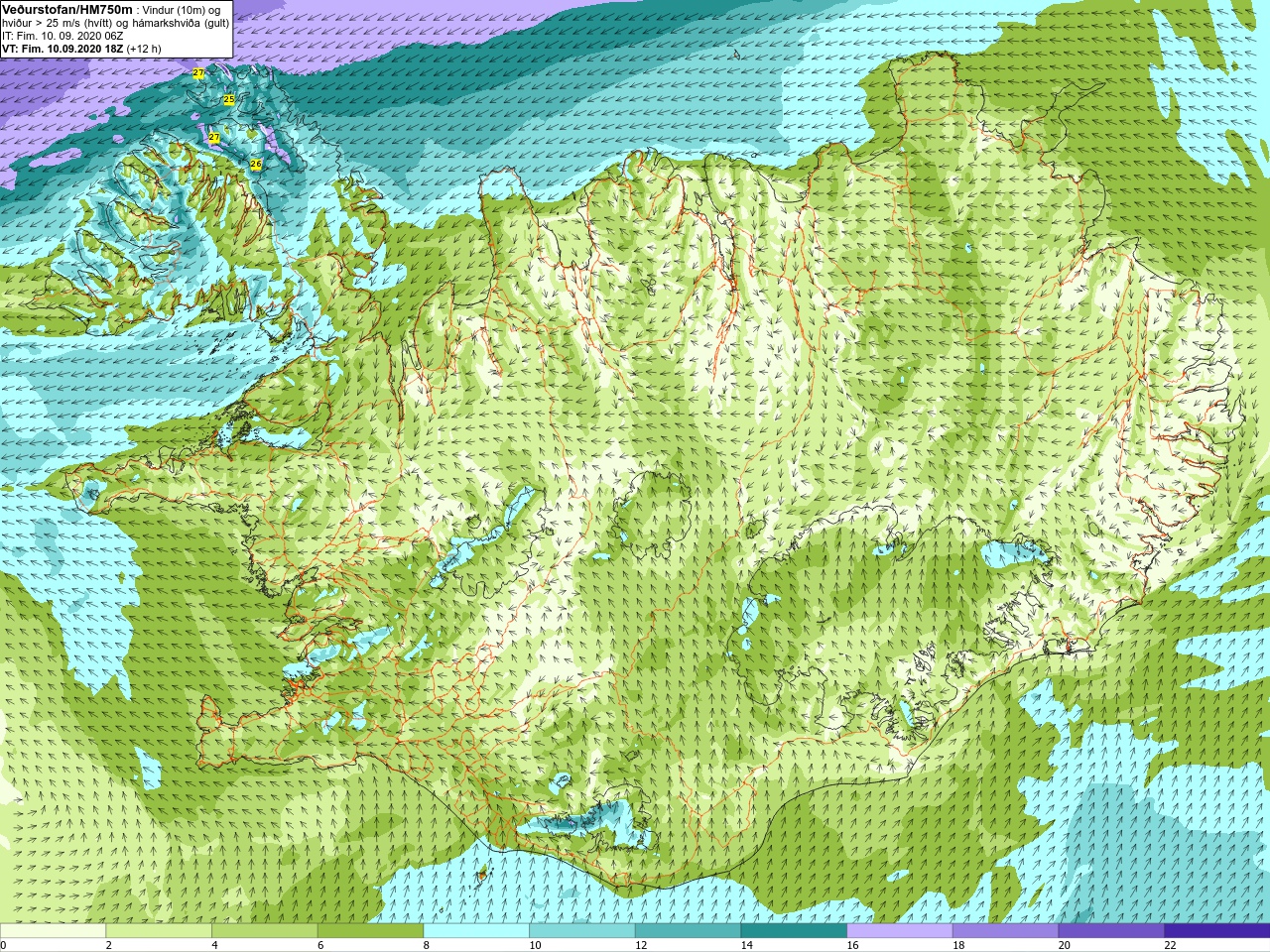Click the 18–20 m/s purple legend swatch
This screenshot has height=952, width=1270.
pos(1005,931)
